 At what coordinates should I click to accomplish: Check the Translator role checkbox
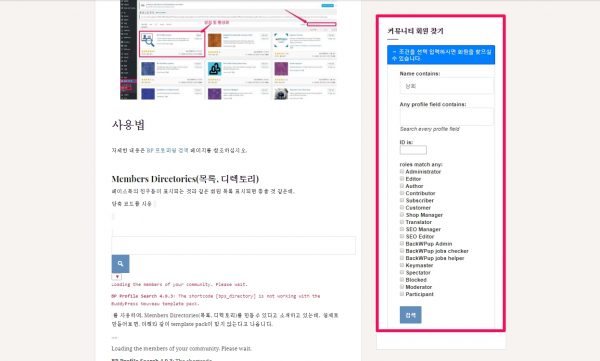(x=402, y=222)
